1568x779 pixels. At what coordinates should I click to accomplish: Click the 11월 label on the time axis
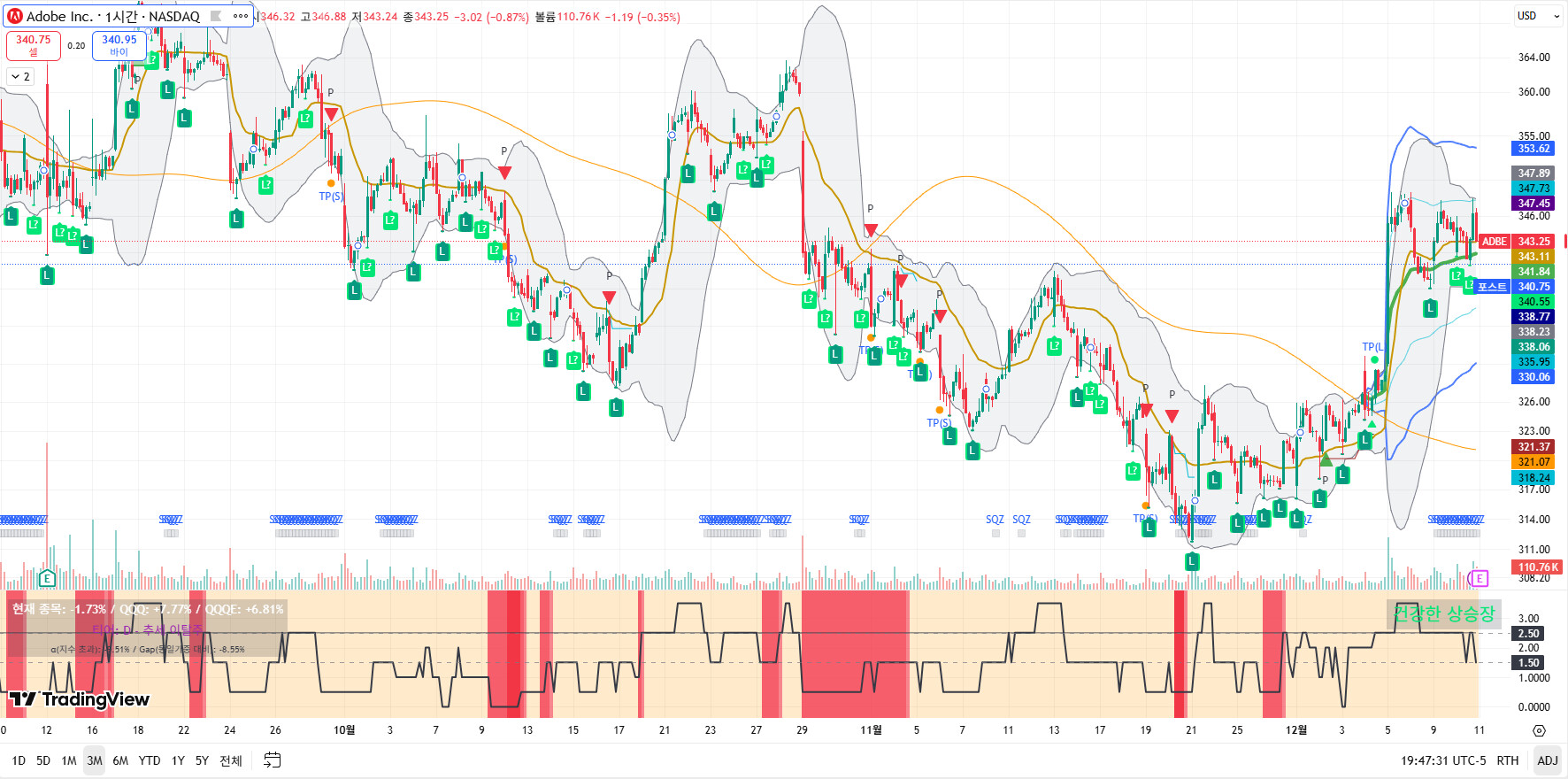(872, 730)
